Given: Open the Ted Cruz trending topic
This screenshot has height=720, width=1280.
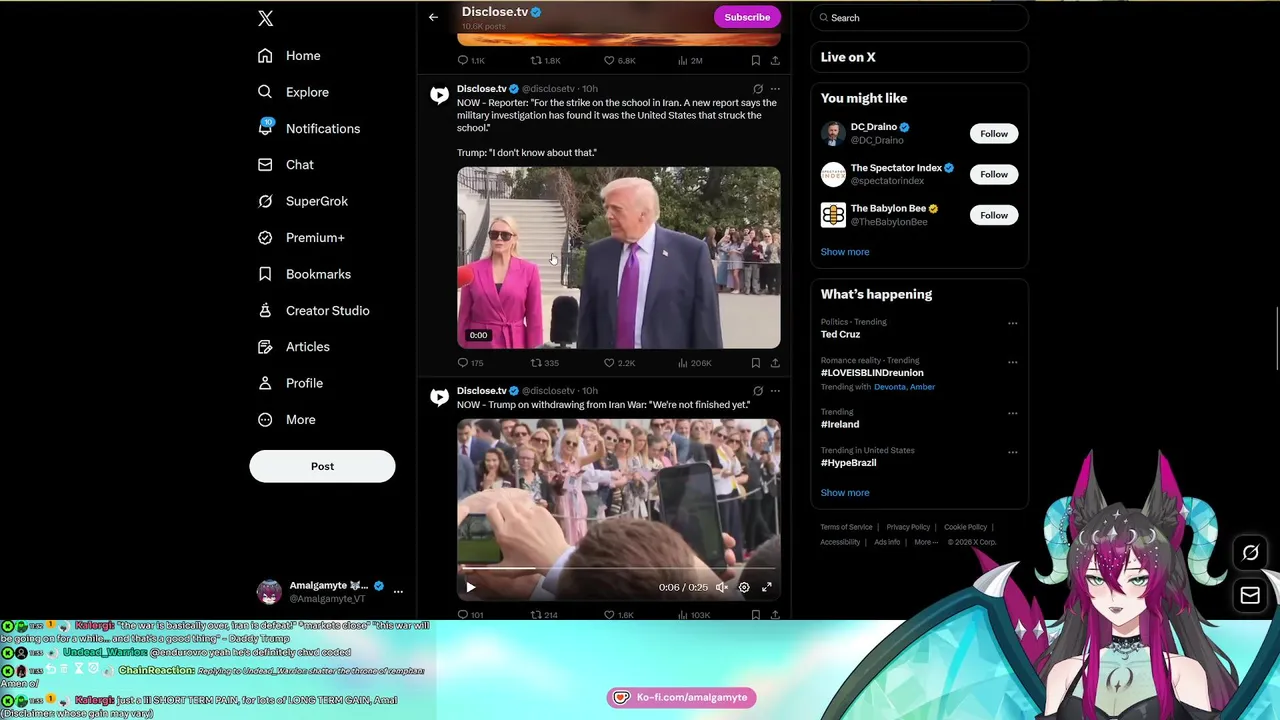Looking at the screenshot, I should 840,335.
